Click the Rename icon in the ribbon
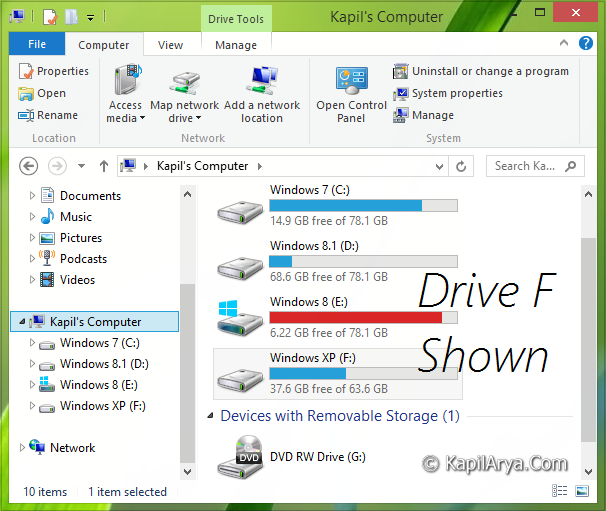 (x=26, y=115)
